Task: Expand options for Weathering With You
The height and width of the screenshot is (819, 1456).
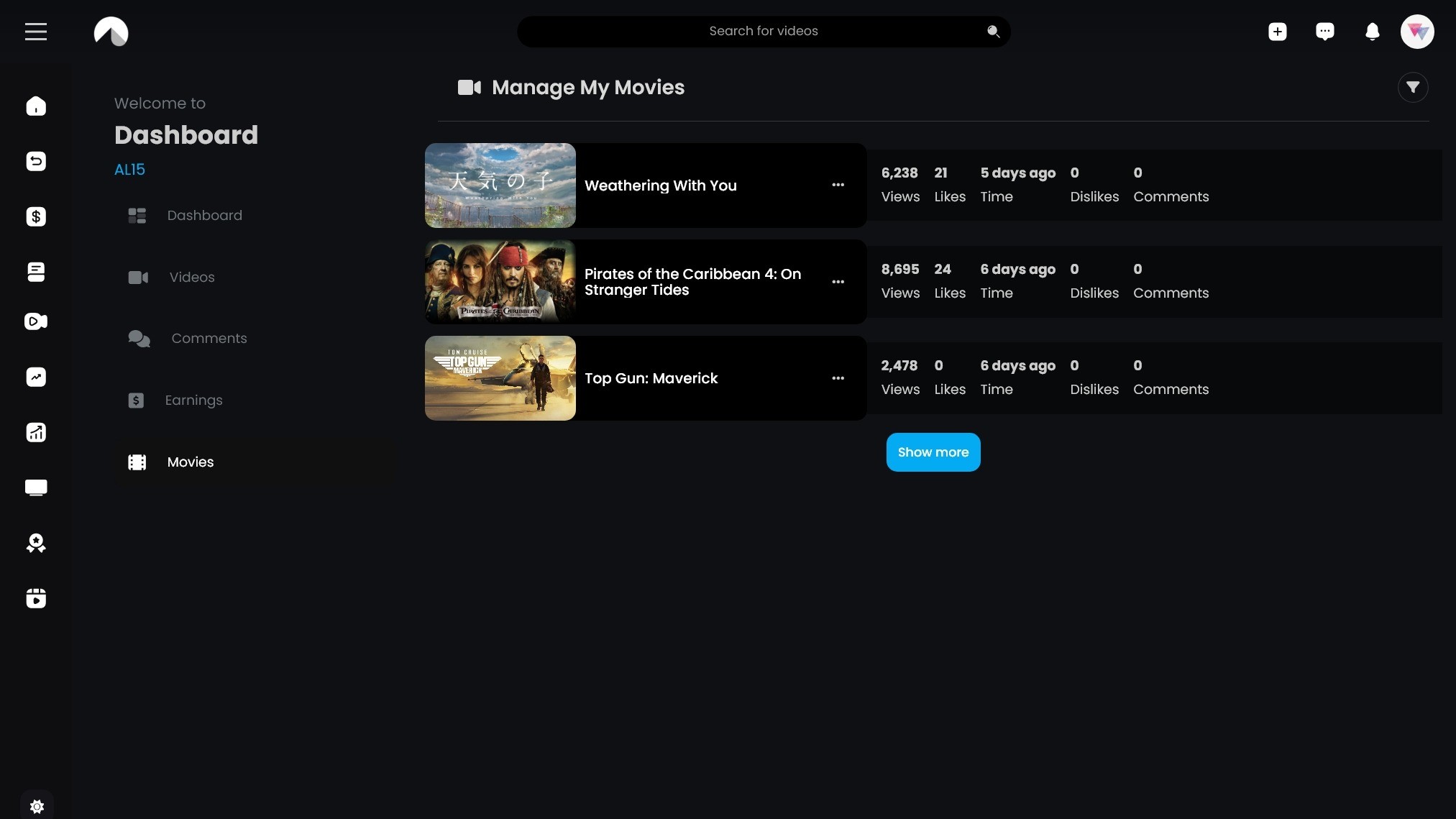Action: pyautogui.click(x=838, y=185)
